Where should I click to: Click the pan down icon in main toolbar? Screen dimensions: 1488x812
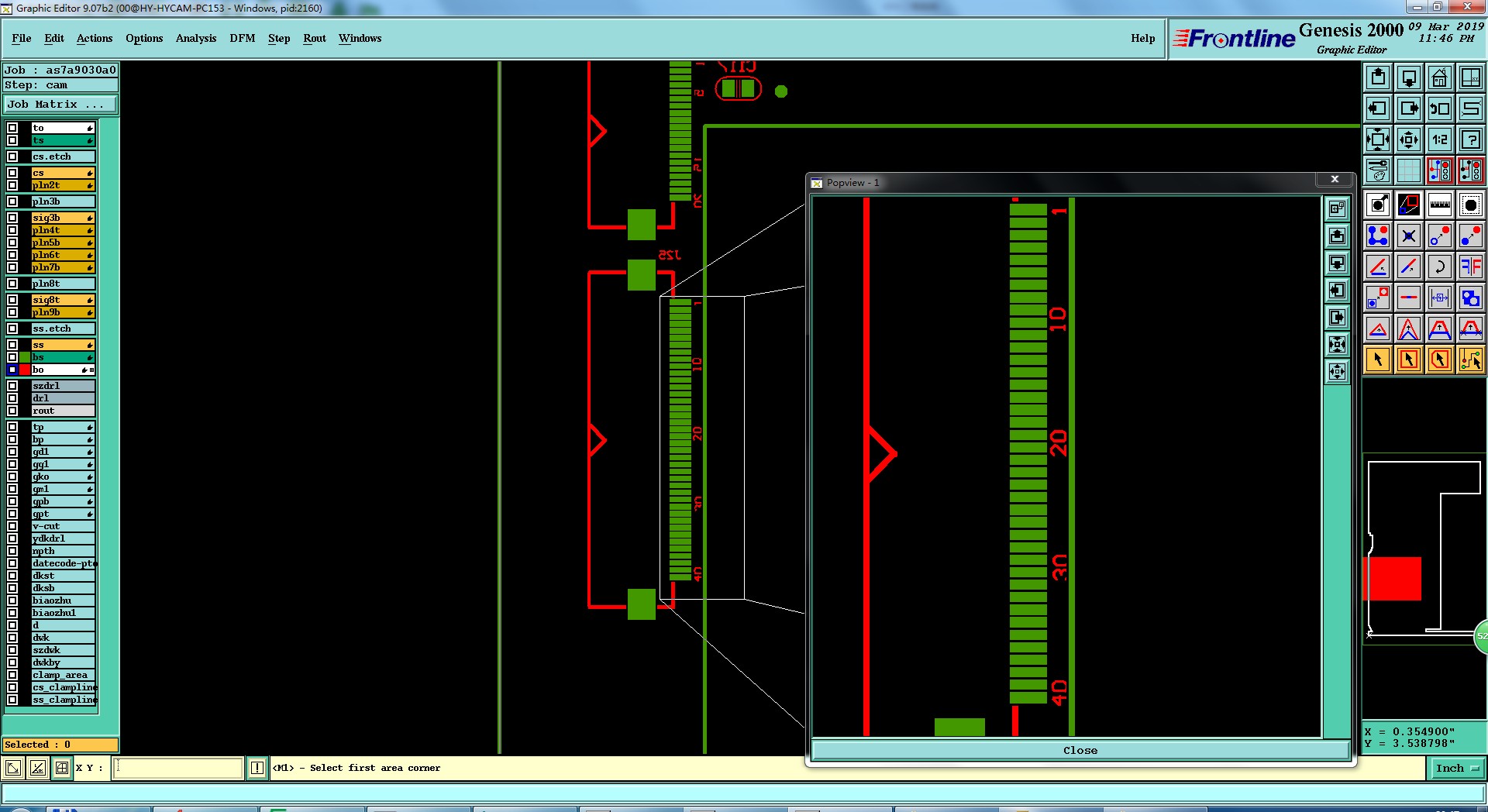(1409, 77)
